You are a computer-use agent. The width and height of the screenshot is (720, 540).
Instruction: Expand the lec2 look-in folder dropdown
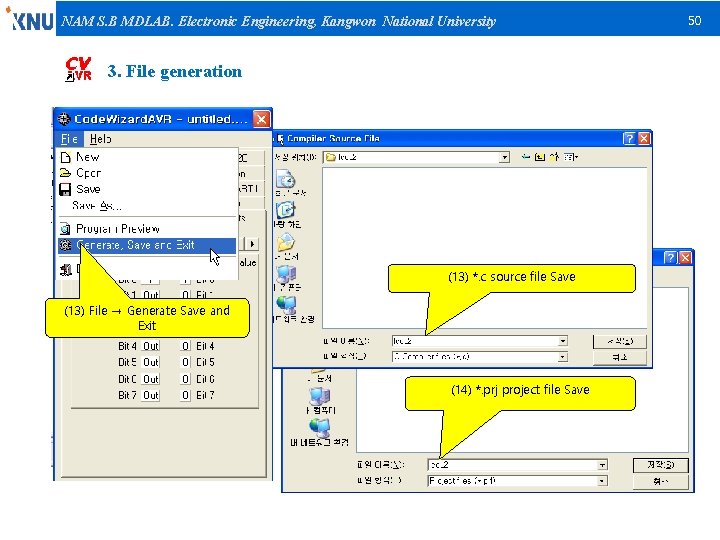coord(505,158)
